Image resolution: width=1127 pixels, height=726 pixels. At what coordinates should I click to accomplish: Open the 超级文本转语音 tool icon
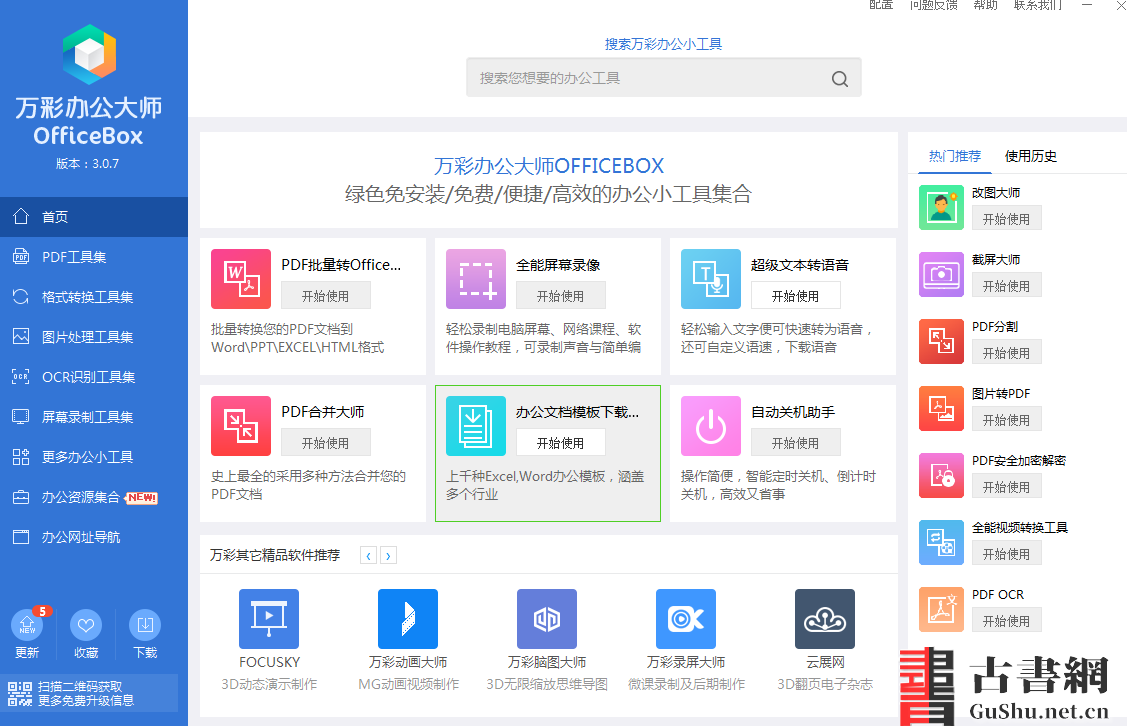(x=711, y=279)
